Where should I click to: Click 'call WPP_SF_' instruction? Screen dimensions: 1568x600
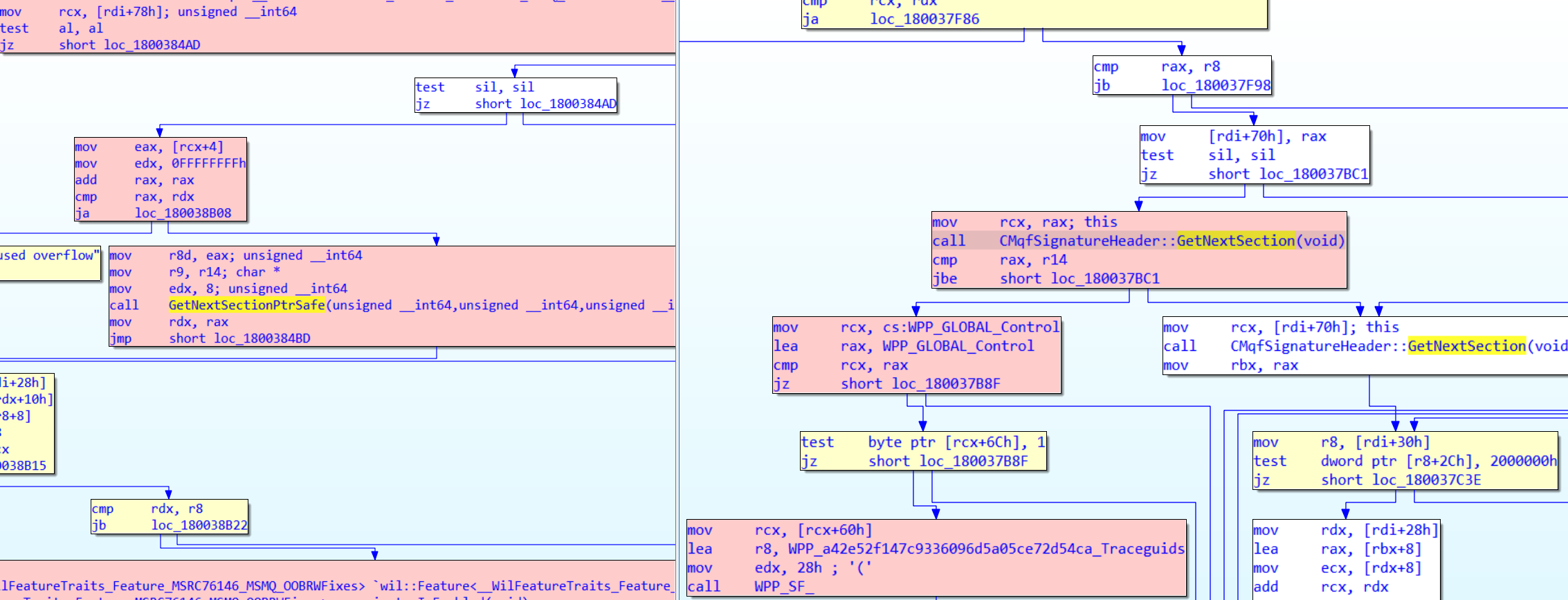[x=751, y=586]
